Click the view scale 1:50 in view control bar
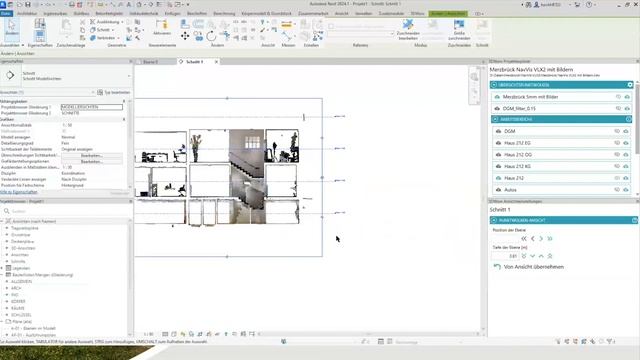Viewport: 640px width, 360px height. pos(149,334)
